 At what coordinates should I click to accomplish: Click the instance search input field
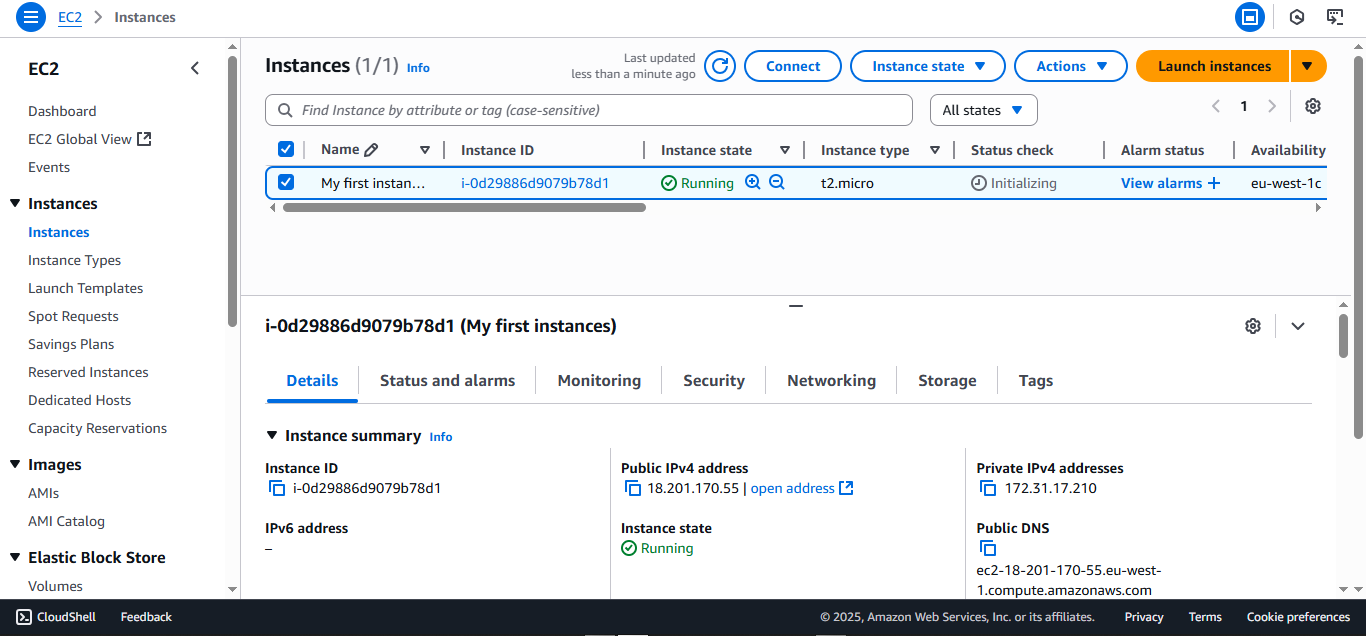588,110
